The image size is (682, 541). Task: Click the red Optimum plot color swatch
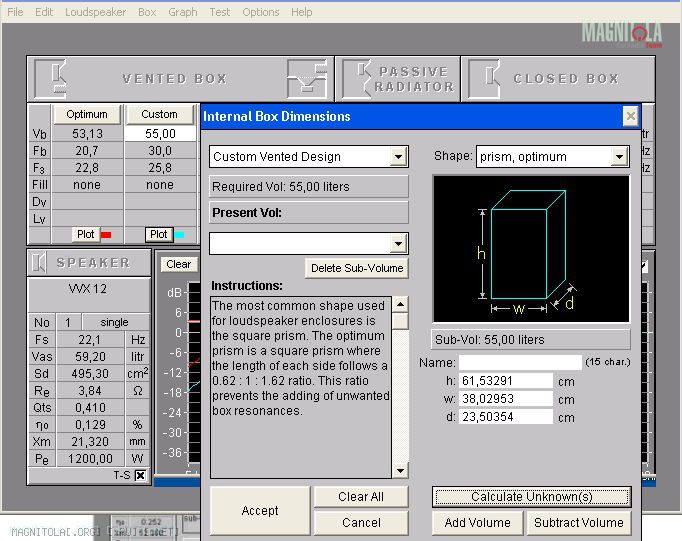[x=106, y=235]
